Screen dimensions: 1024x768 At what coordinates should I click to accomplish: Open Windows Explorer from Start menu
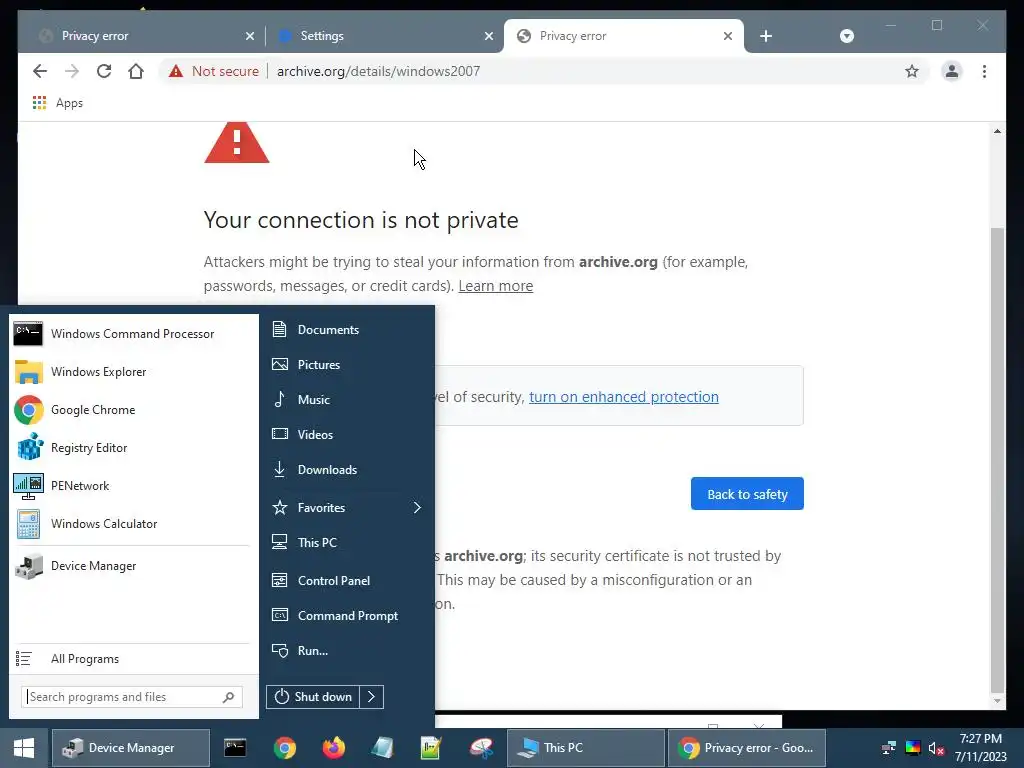pyautogui.click(x=131, y=372)
